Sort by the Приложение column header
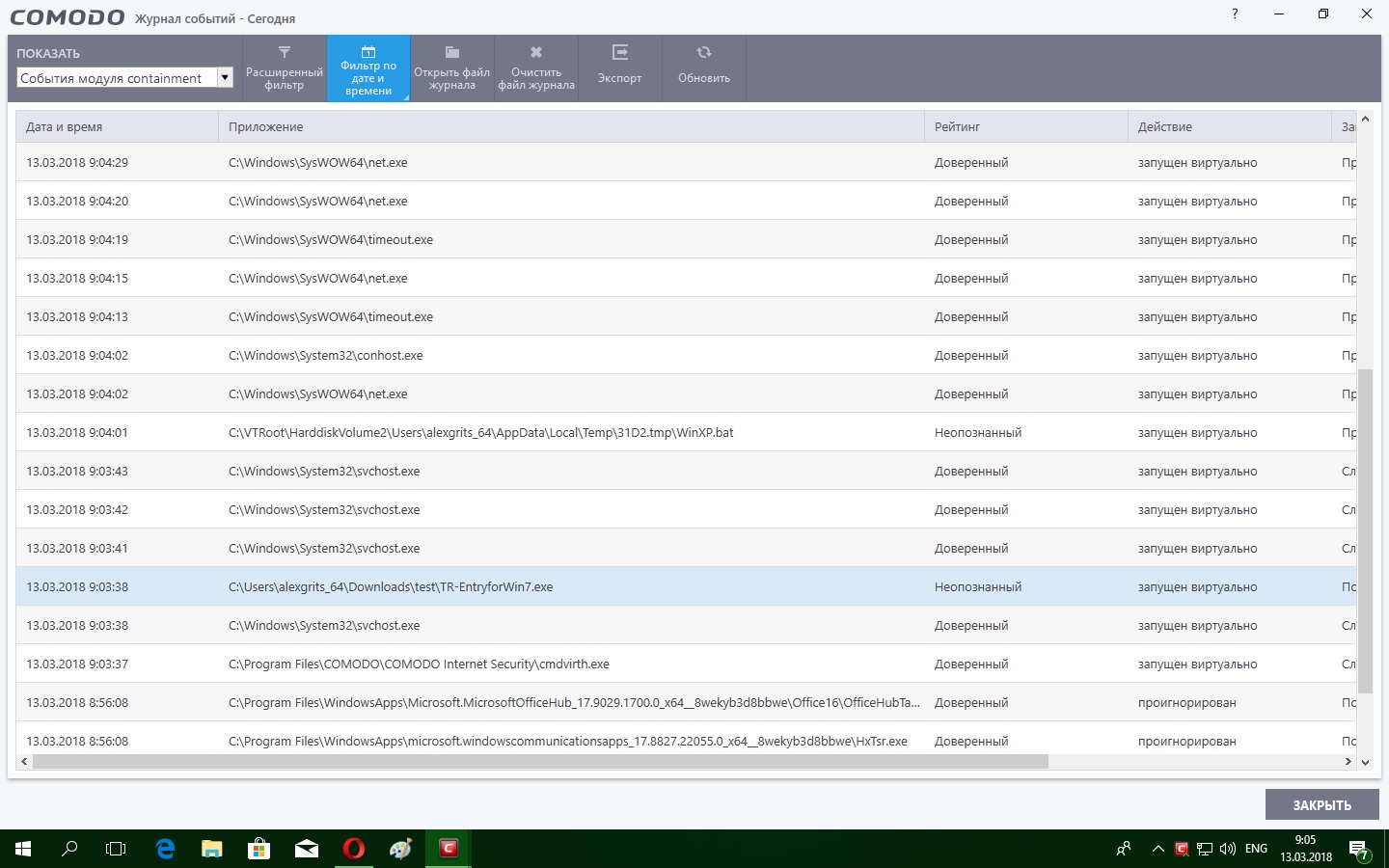 571,127
